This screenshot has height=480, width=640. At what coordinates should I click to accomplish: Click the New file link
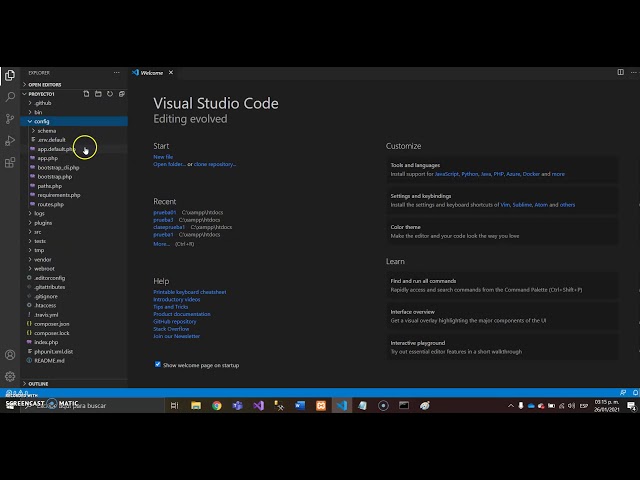point(163,157)
